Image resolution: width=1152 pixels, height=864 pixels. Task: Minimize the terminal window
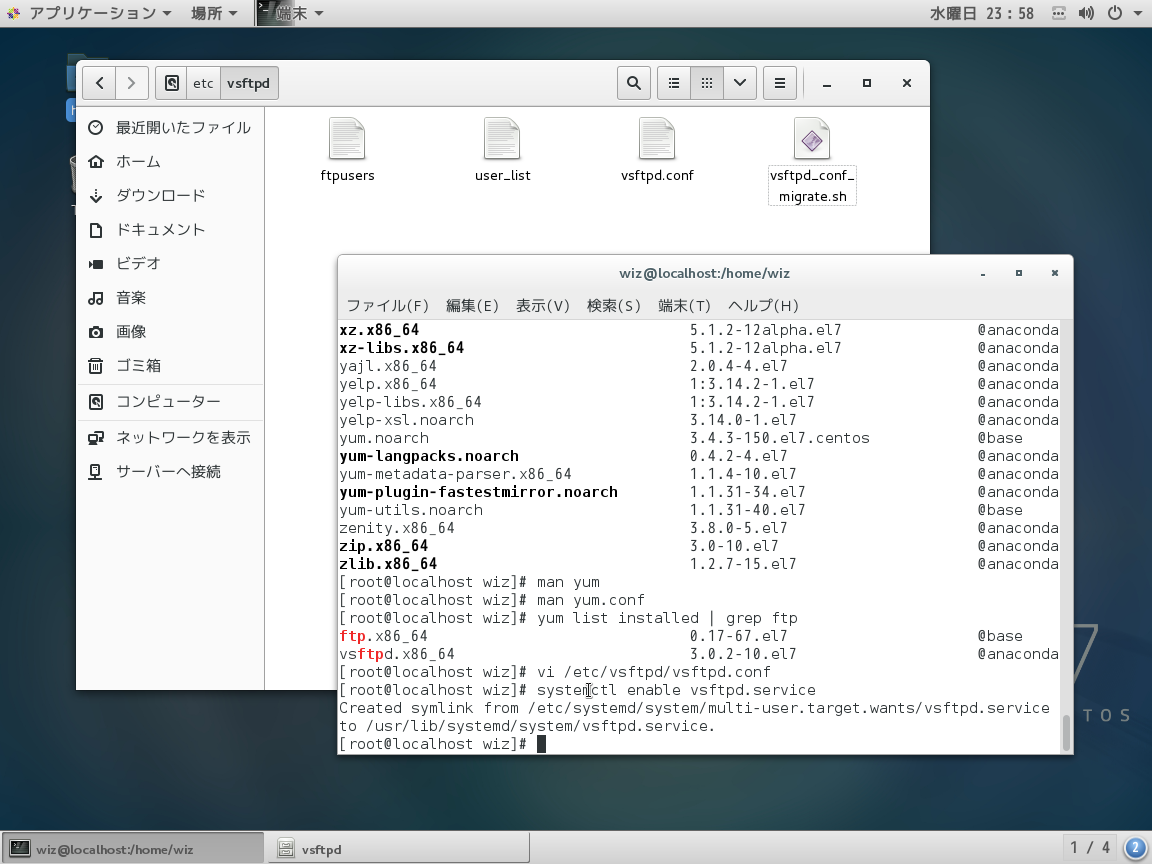click(x=983, y=273)
